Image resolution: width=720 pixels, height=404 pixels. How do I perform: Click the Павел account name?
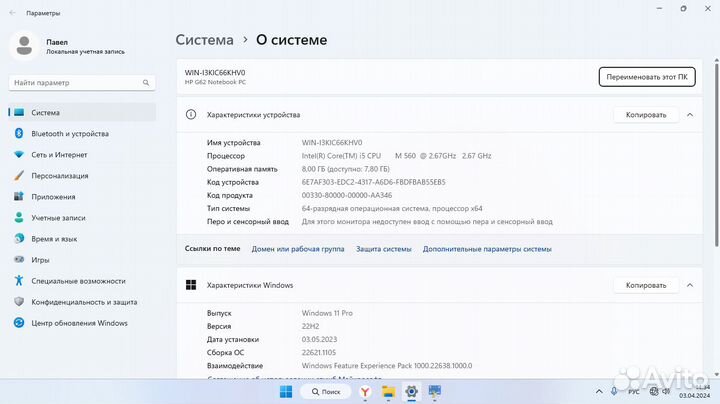[57, 42]
